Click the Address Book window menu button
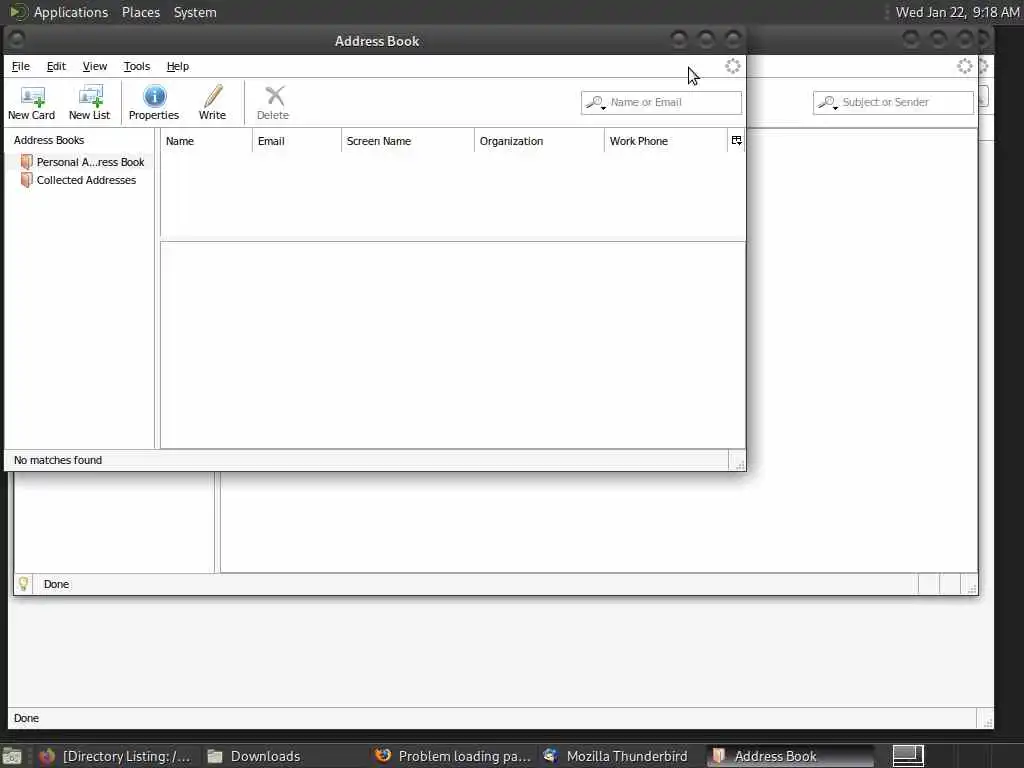Image resolution: width=1024 pixels, height=768 pixels. (x=17, y=40)
